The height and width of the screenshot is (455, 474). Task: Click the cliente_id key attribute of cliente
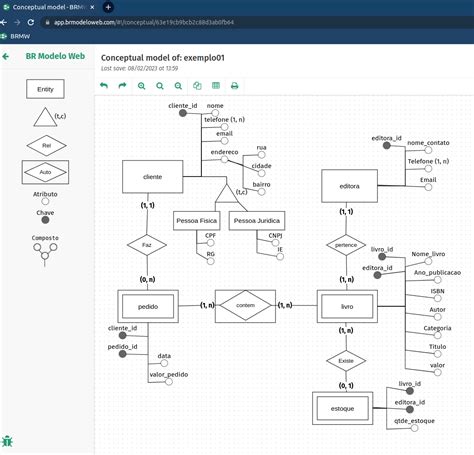coord(183,113)
